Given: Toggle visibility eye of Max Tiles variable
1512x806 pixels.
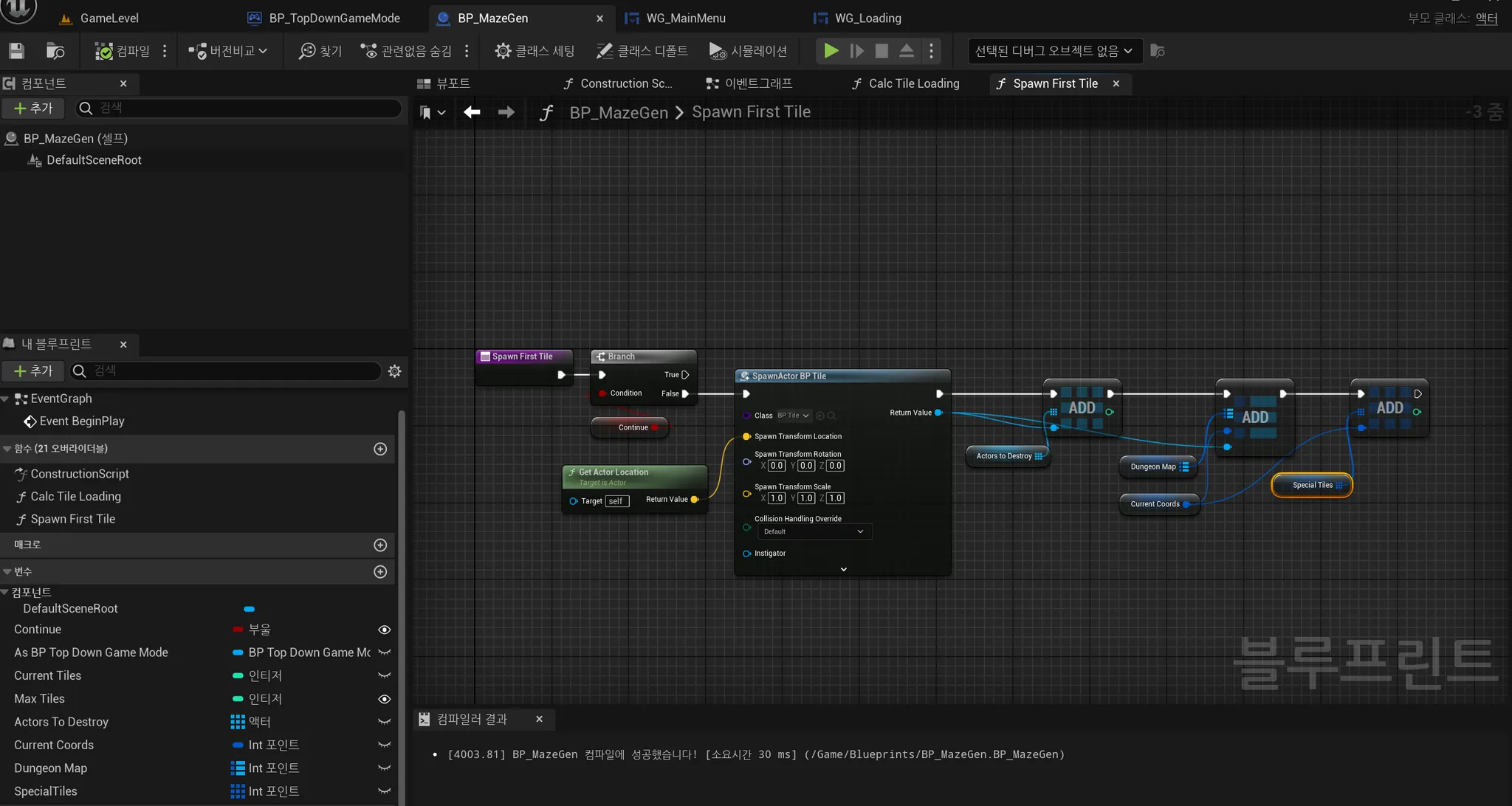Looking at the screenshot, I should tap(384, 699).
